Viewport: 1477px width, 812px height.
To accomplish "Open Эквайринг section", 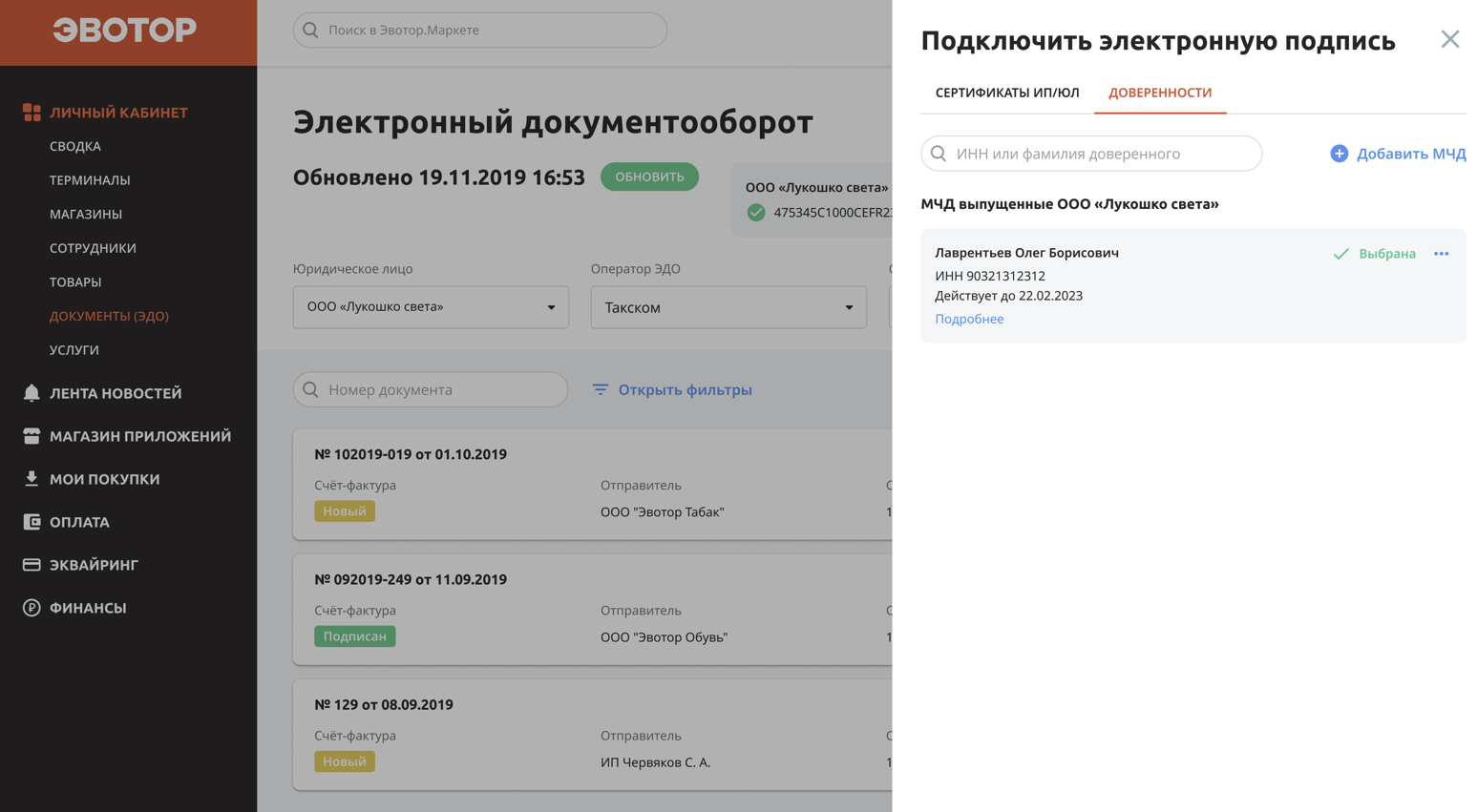I will click(94, 565).
